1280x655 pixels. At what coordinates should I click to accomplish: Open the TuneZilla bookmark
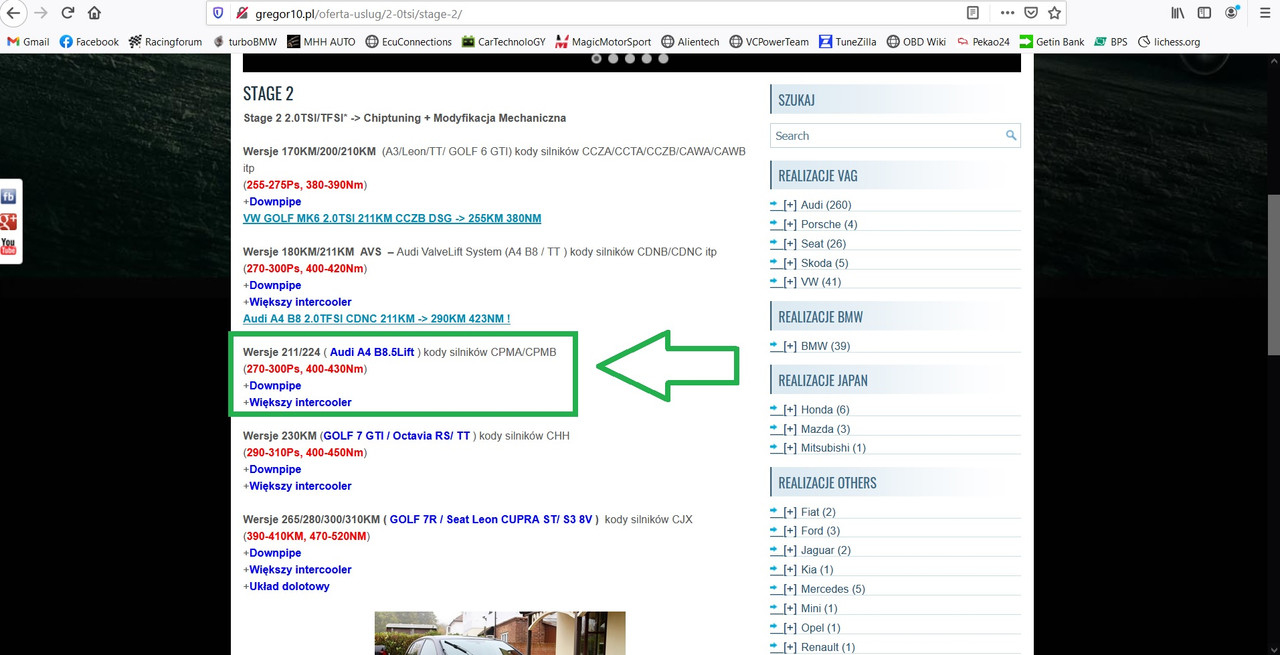click(847, 42)
